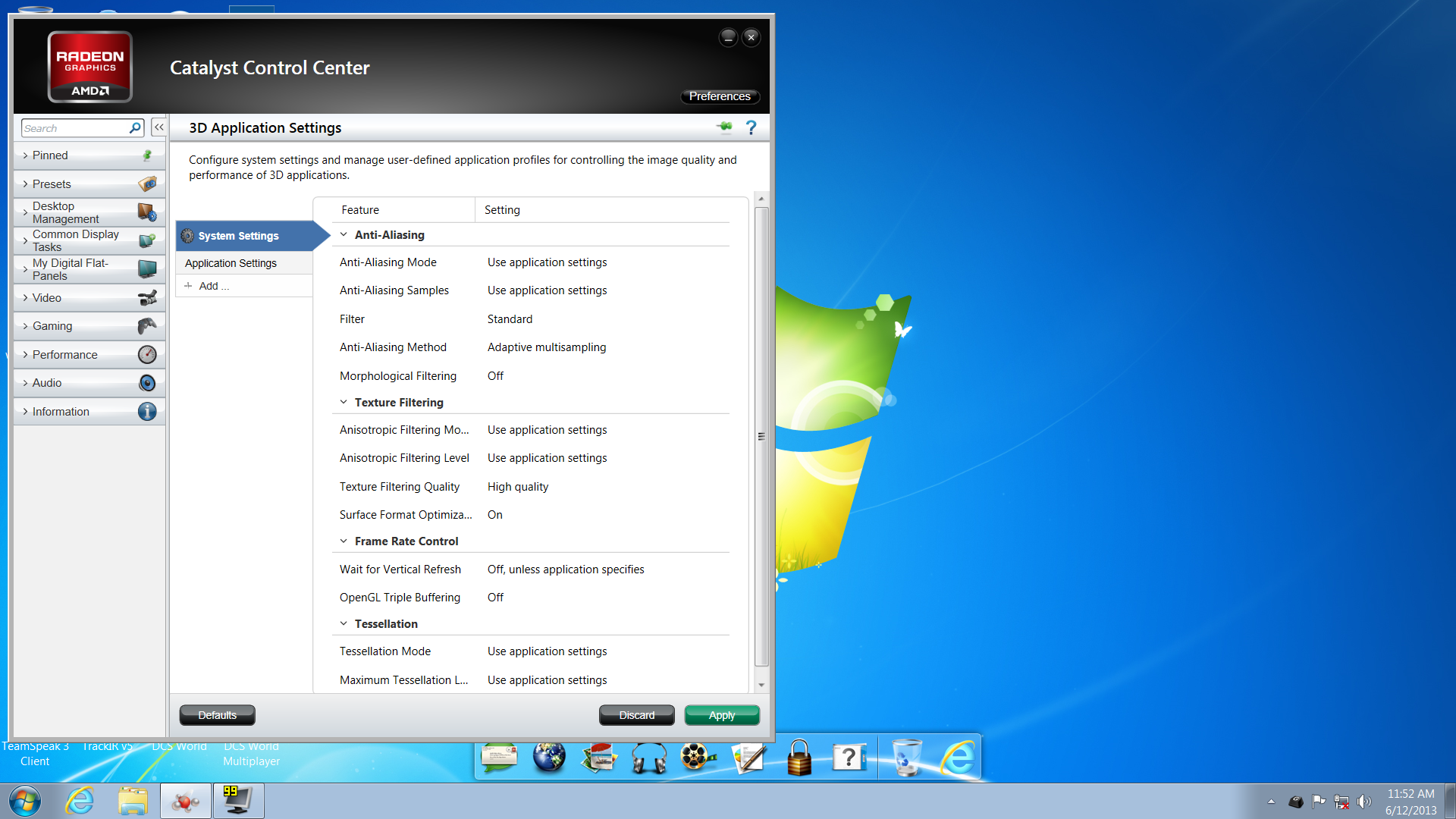This screenshot has width=1456, height=819.
Task: Select the Anti-Aliasing Method row
Action: tap(531, 347)
